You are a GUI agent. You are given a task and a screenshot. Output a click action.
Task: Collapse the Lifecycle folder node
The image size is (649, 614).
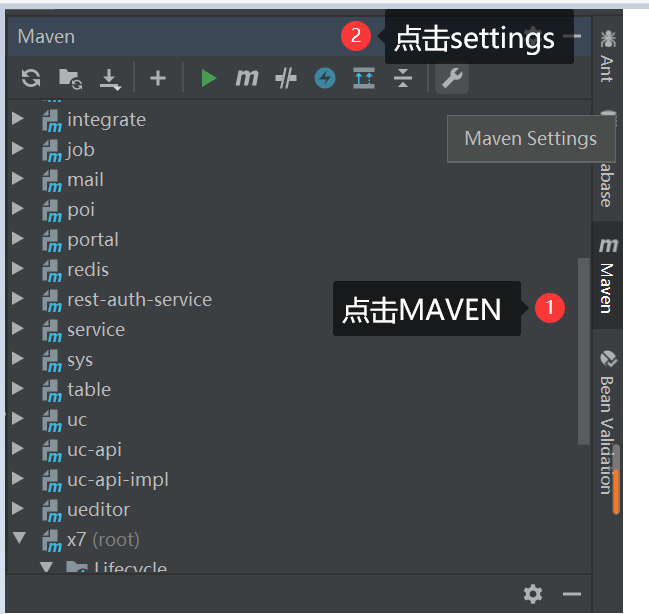[46, 567]
